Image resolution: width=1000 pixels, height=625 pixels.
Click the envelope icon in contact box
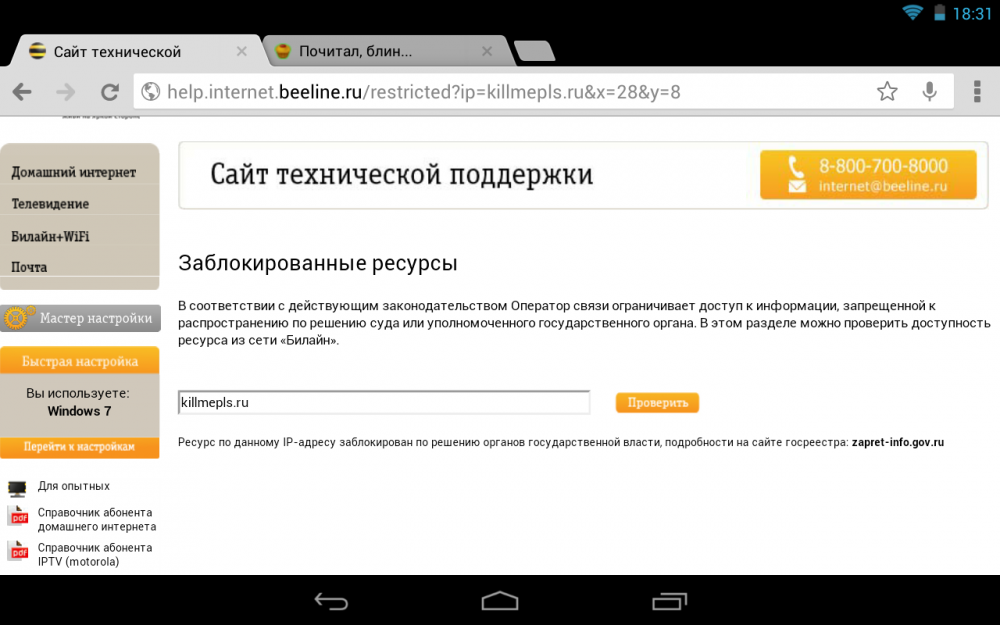(797, 186)
